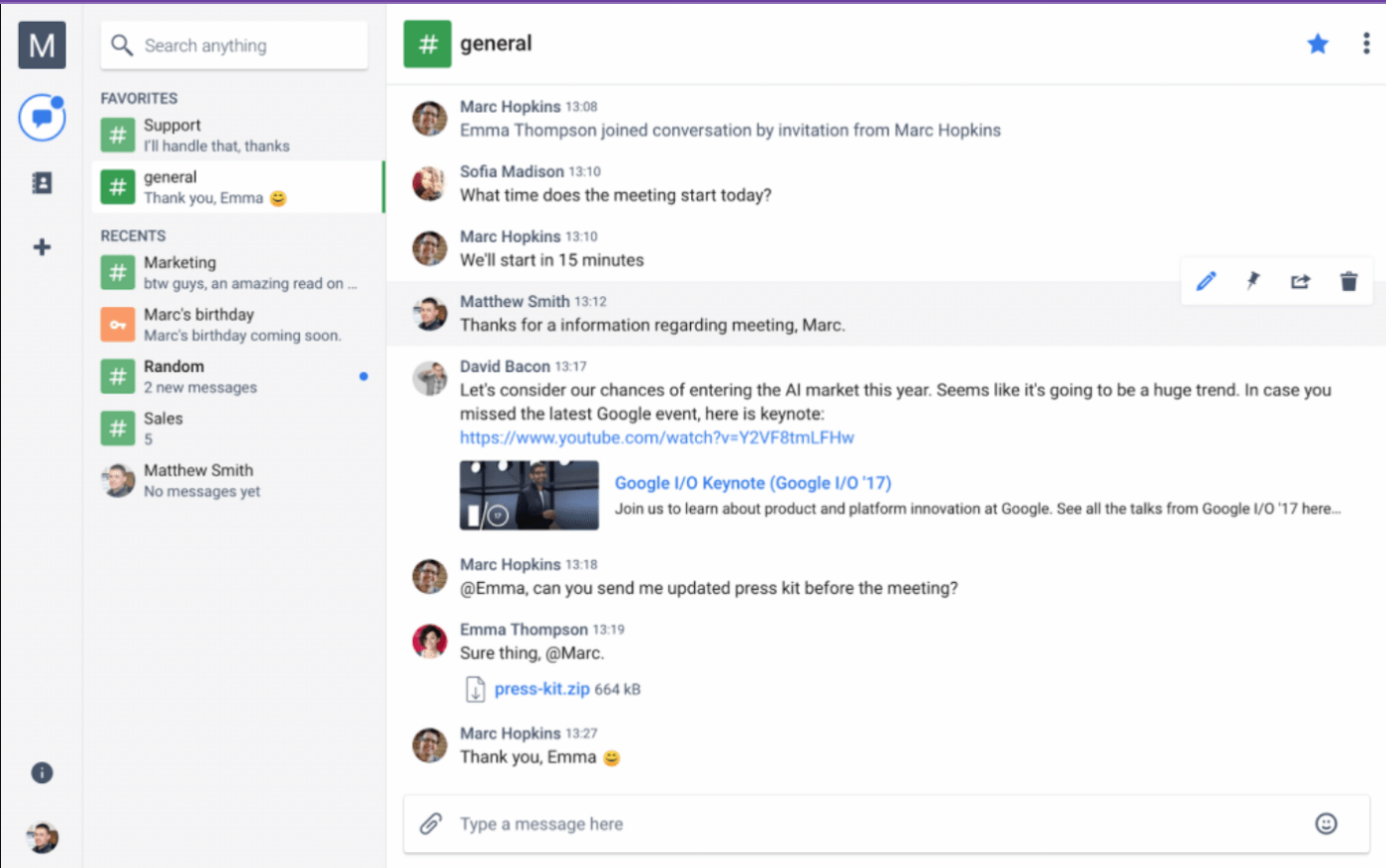This screenshot has width=1386, height=868.
Task: Click the general channel title in header
Action: pos(496,44)
